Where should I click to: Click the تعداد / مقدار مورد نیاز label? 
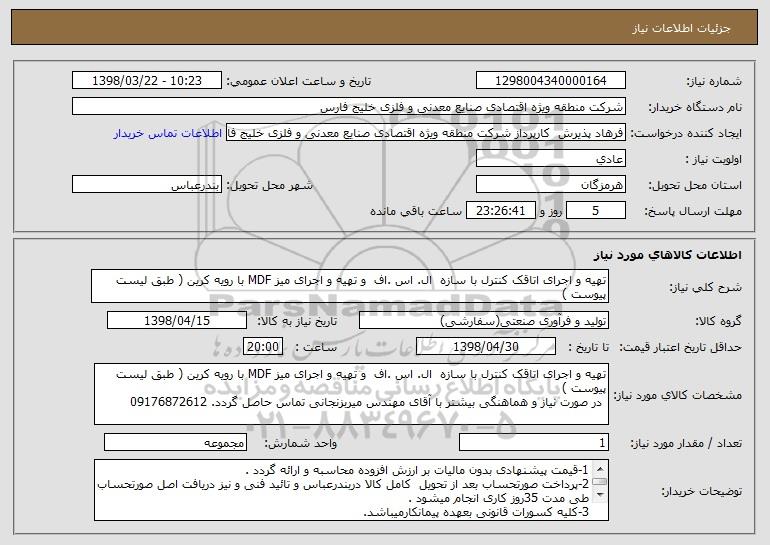[686, 443]
